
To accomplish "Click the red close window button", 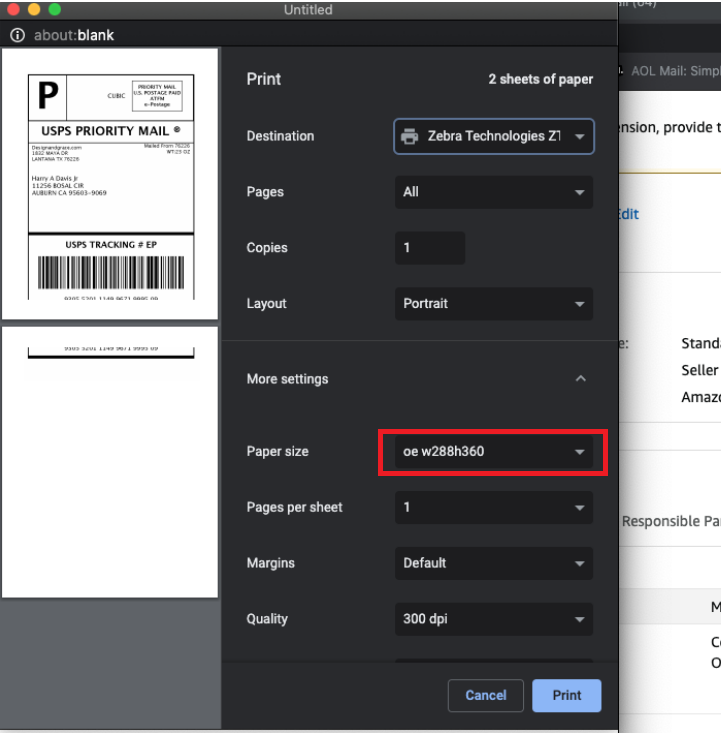I will pos(14,9).
